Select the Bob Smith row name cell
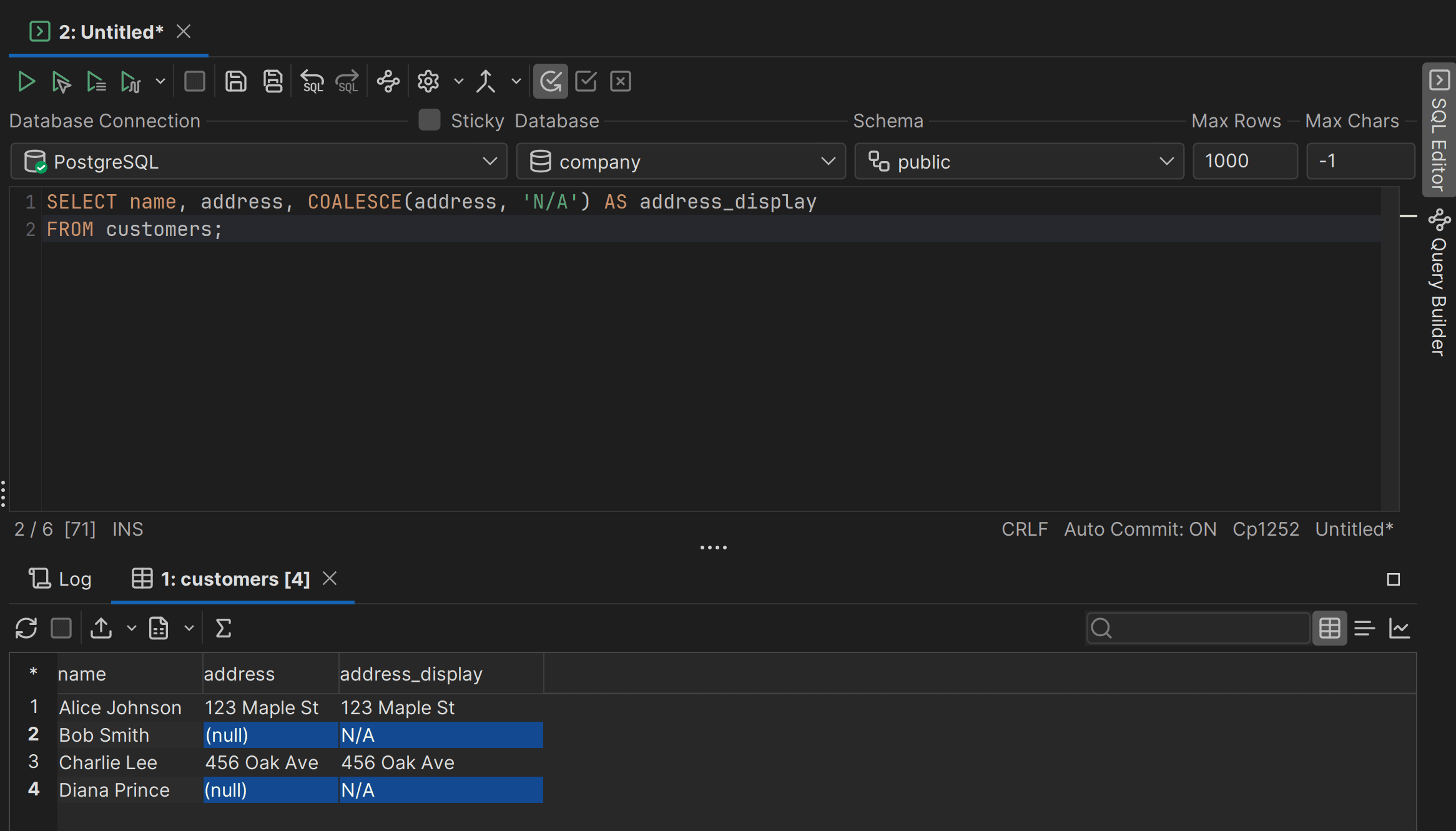This screenshot has width=1456, height=831. (x=104, y=735)
